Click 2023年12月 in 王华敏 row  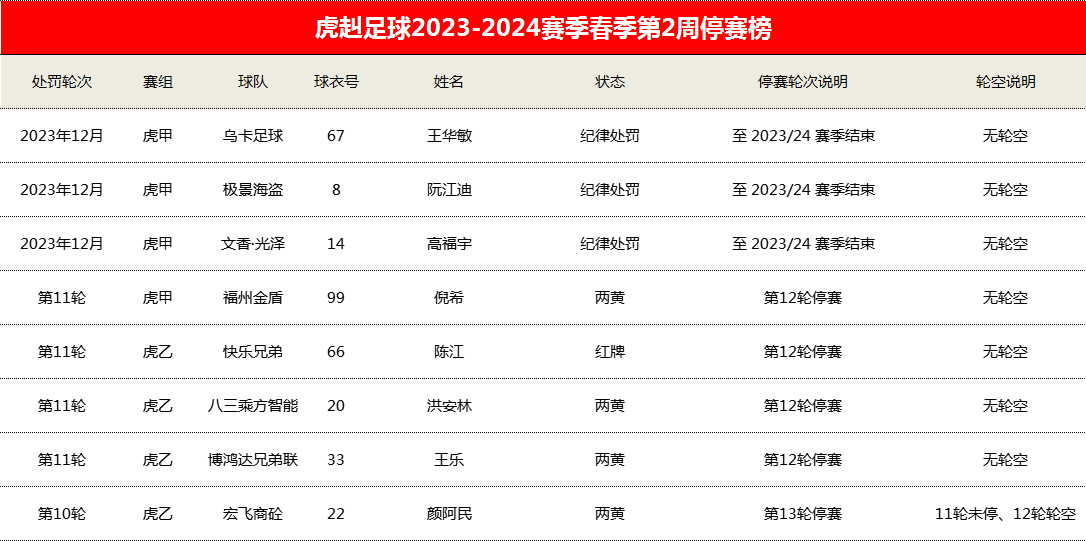62,136
